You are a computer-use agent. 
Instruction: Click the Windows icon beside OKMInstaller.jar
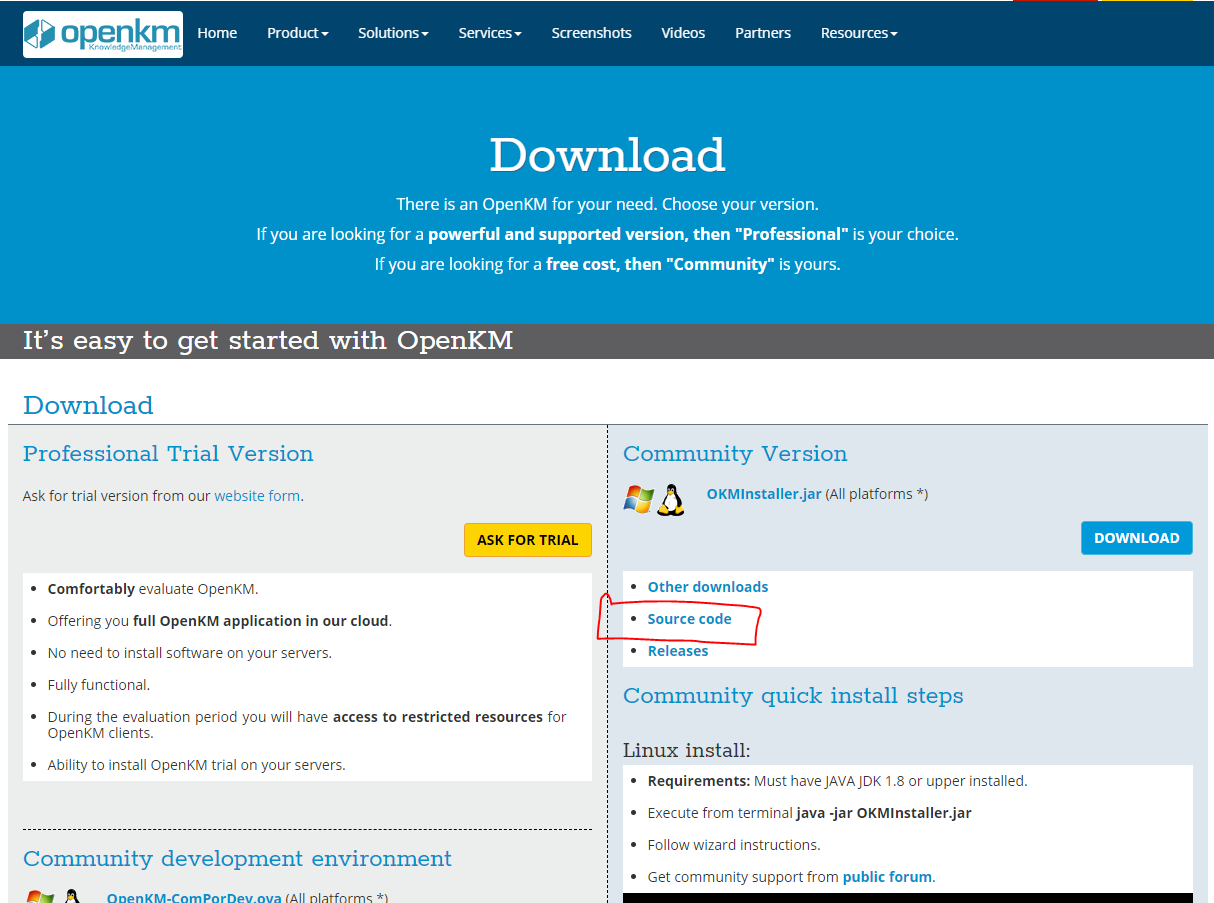click(637, 498)
